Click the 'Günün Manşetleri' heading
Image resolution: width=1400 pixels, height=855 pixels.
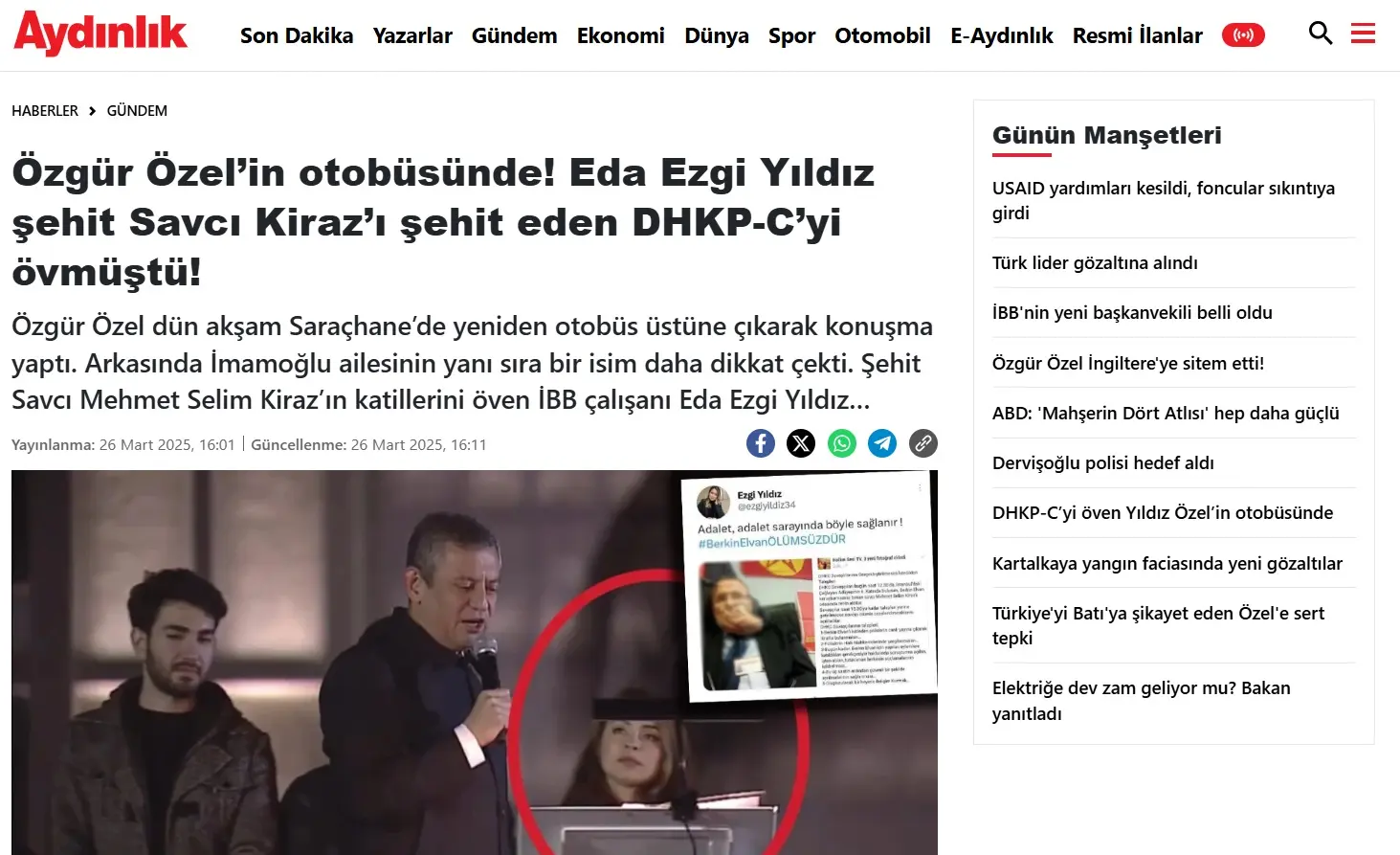coord(1107,135)
